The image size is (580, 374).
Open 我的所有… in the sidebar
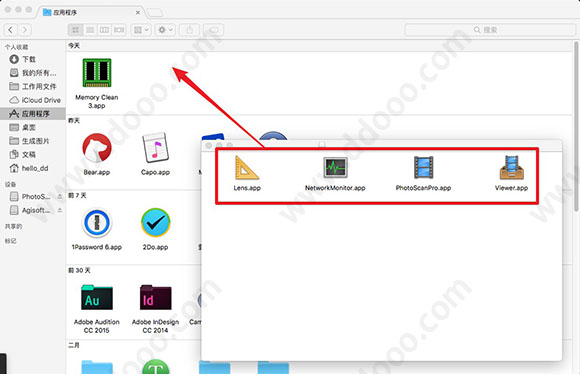pos(33,73)
